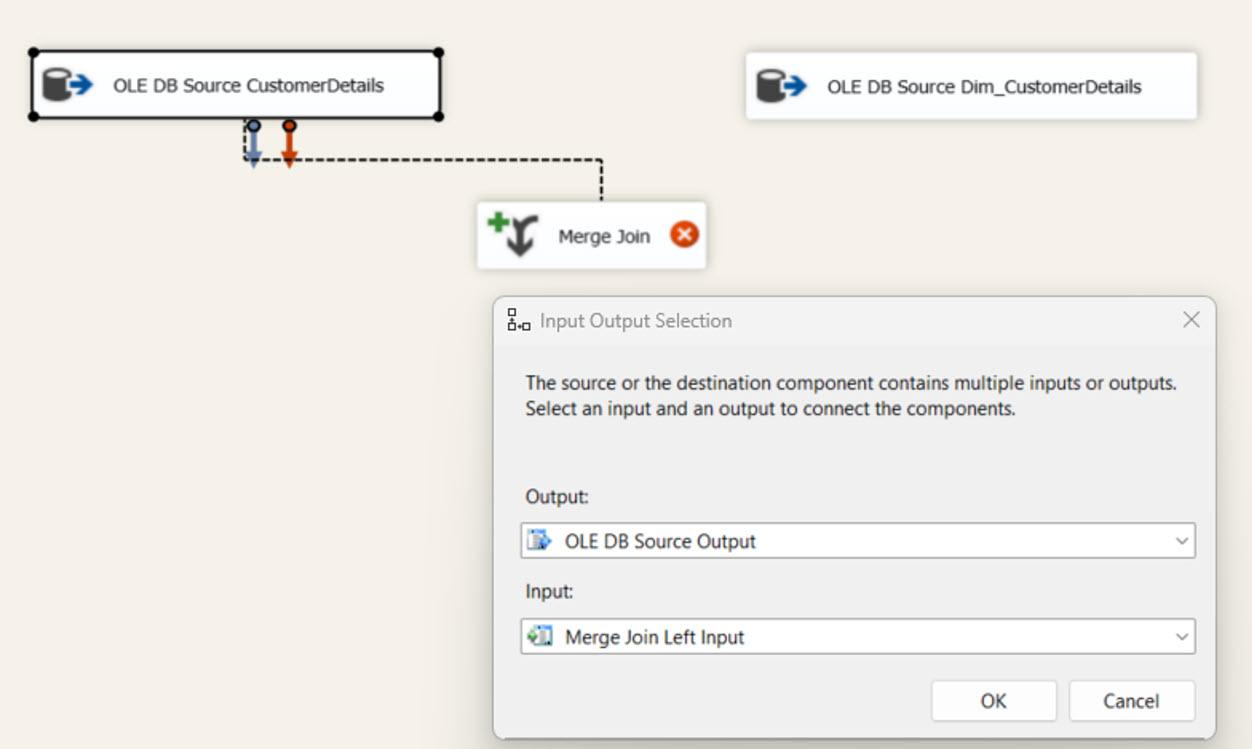Select the 'OLE DB Source Dim_CustomerDetails' label text
1252x749 pixels.
coord(983,87)
